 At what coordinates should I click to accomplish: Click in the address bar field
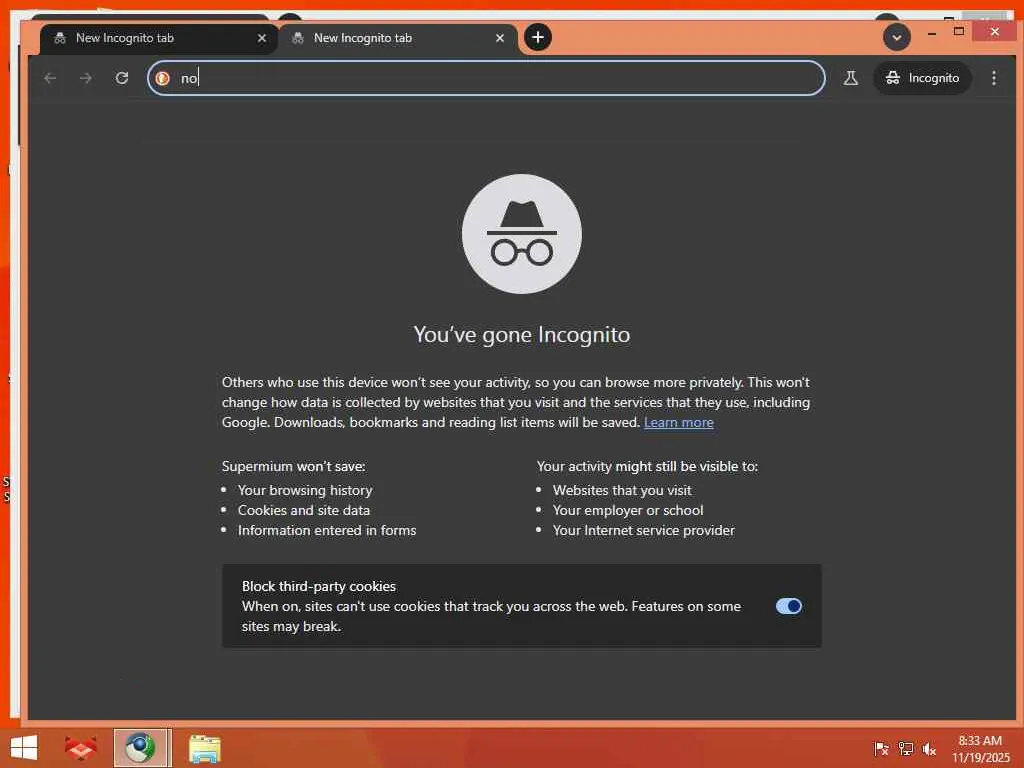click(486, 78)
